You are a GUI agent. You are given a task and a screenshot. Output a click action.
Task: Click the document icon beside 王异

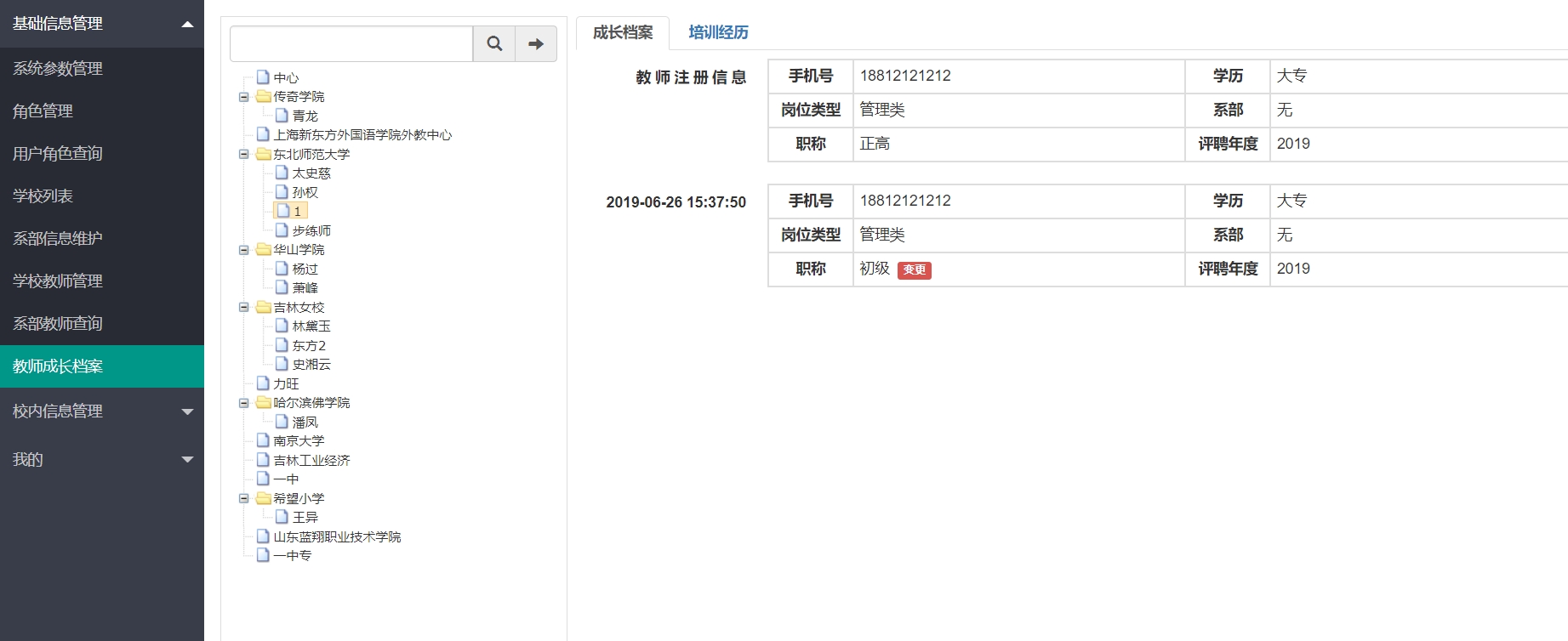point(282,517)
